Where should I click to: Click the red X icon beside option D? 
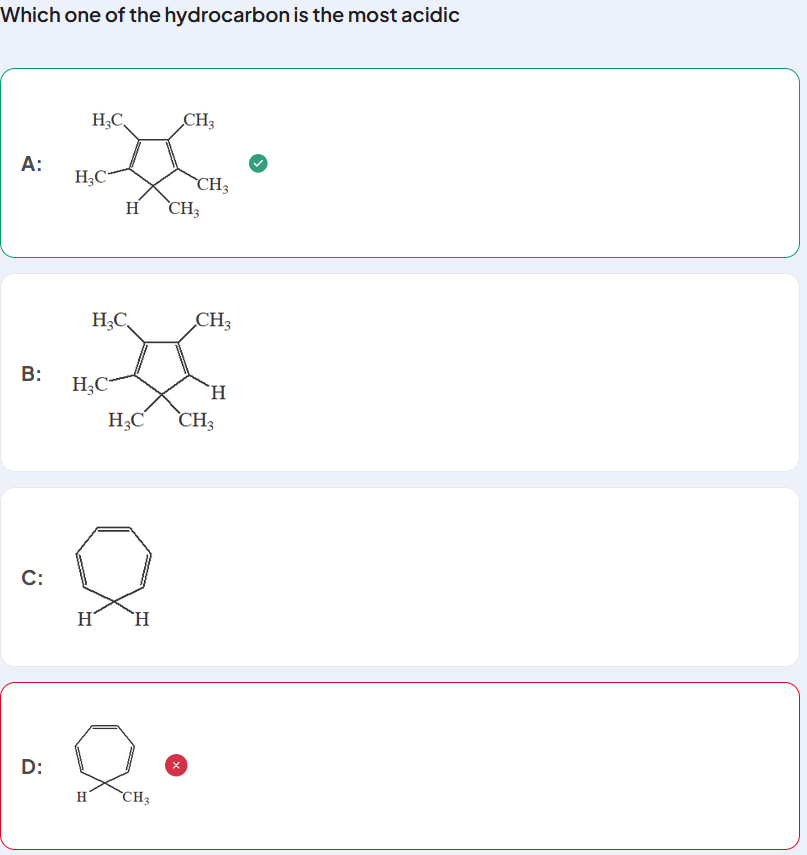coord(176,765)
